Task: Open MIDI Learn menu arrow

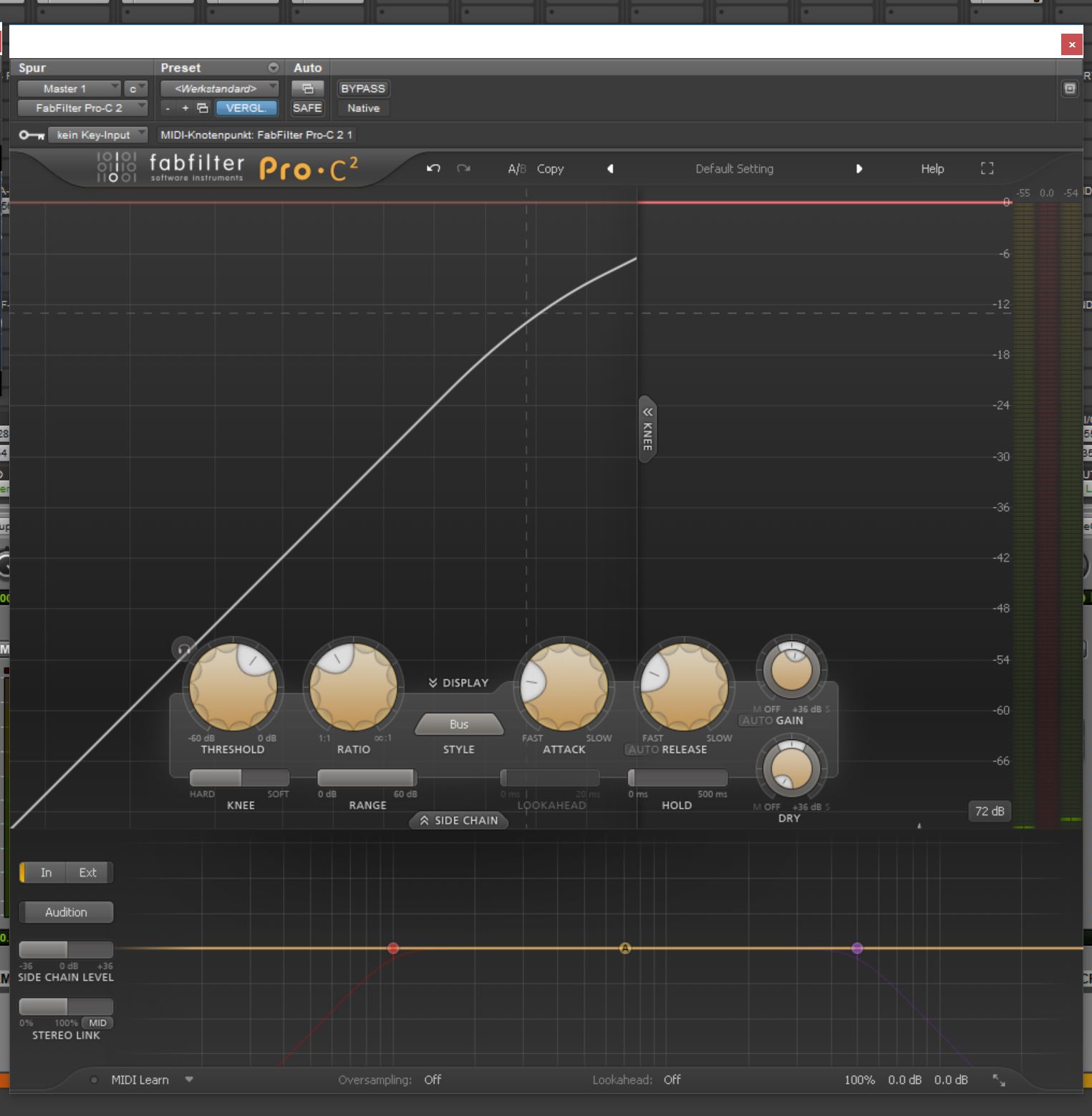Action: point(189,1079)
